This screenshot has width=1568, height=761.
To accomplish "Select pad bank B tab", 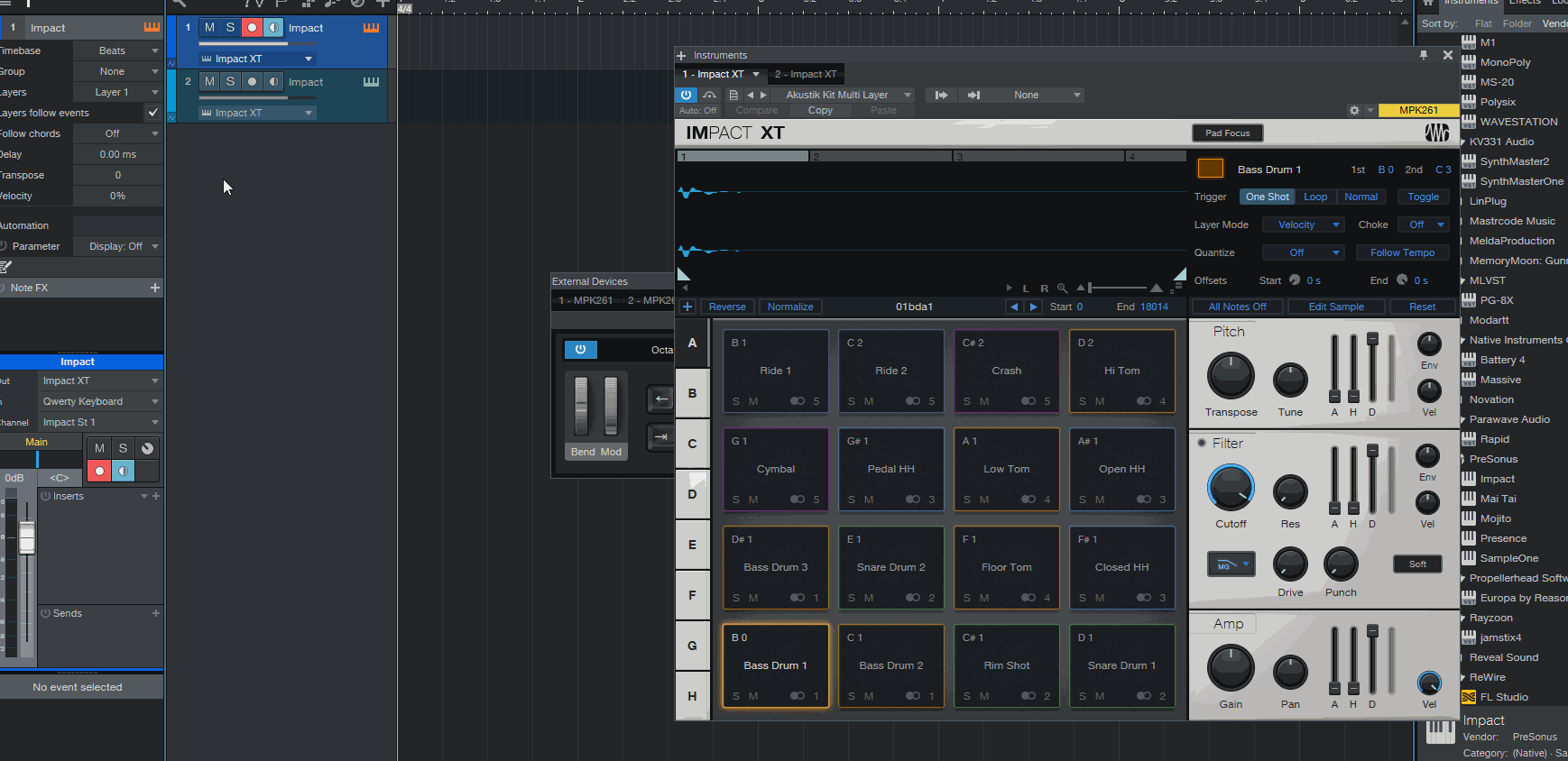I will [x=692, y=393].
